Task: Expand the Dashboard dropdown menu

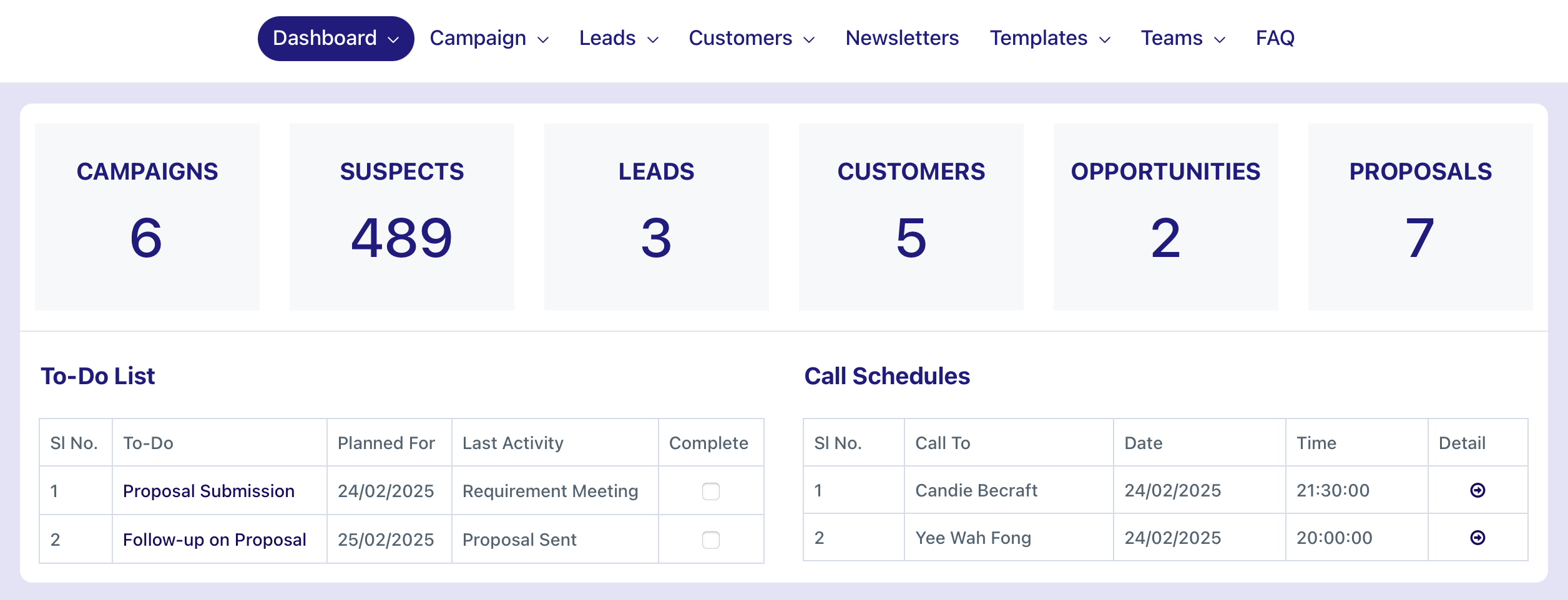Action: (x=336, y=39)
